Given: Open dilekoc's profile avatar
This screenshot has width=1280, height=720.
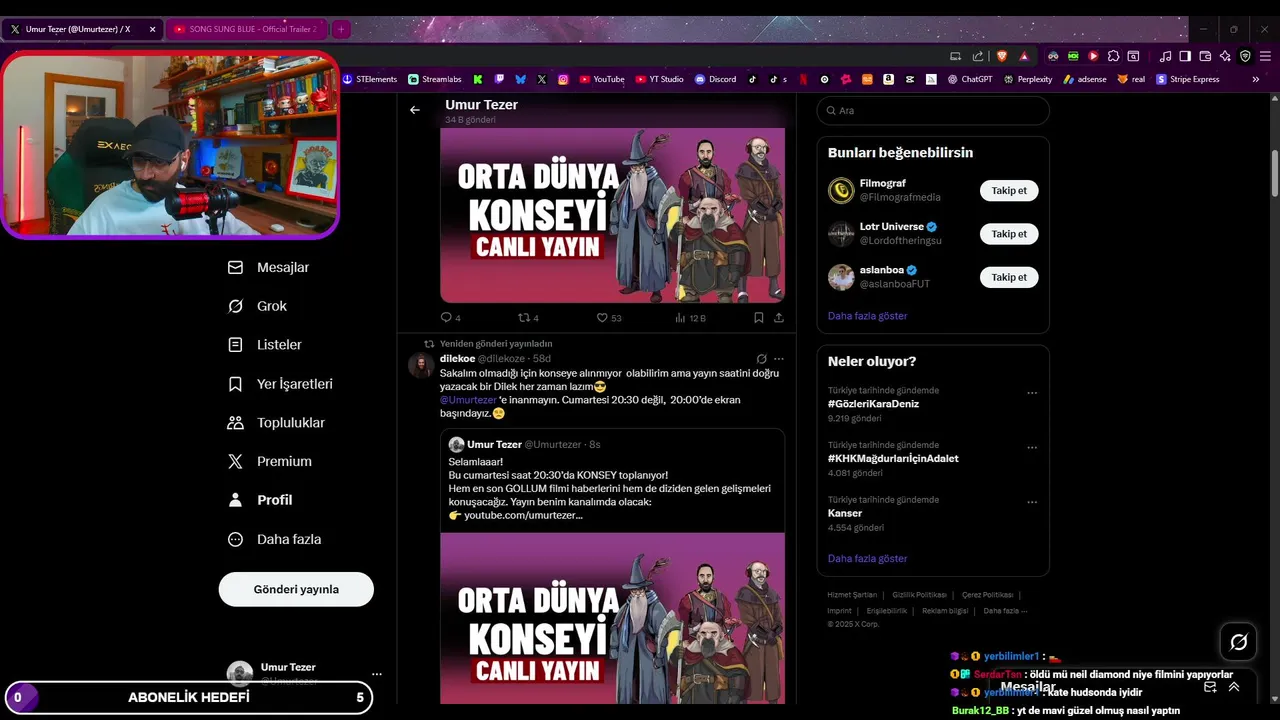Looking at the screenshot, I should [421, 365].
